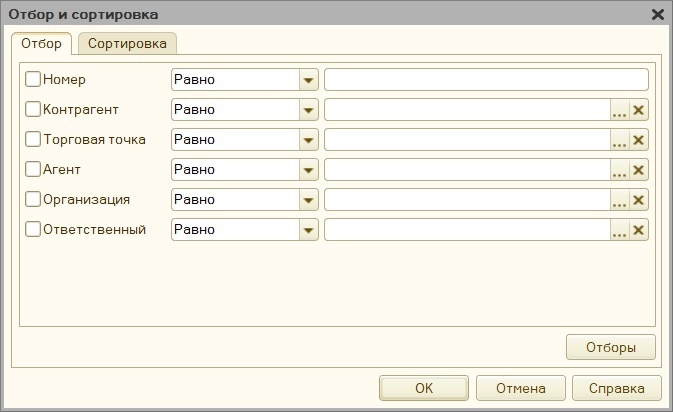Check the Организация filter checkbox

[x=33, y=200]
